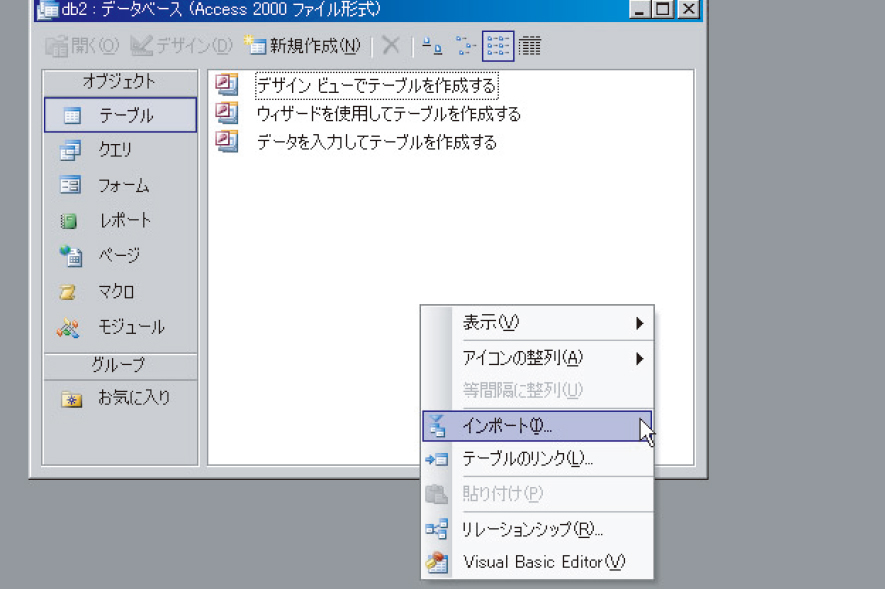Select the list view toggle icon
Image resolution: width=885 pixels, height=589 pixels.
click(498, 46)
